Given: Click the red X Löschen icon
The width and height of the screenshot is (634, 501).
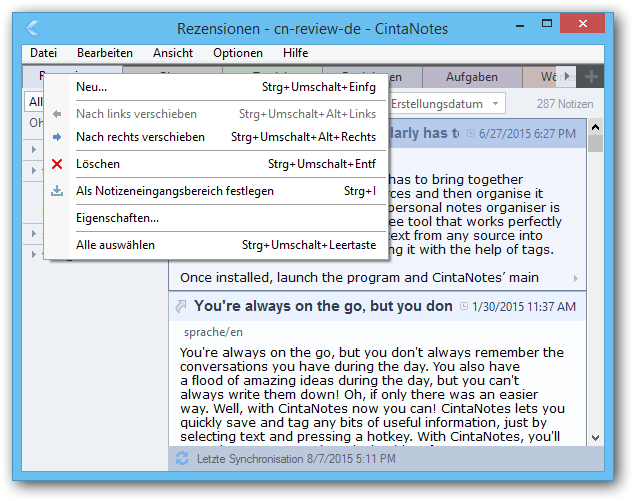Looking at the screenshot, I should click(57, 164).
